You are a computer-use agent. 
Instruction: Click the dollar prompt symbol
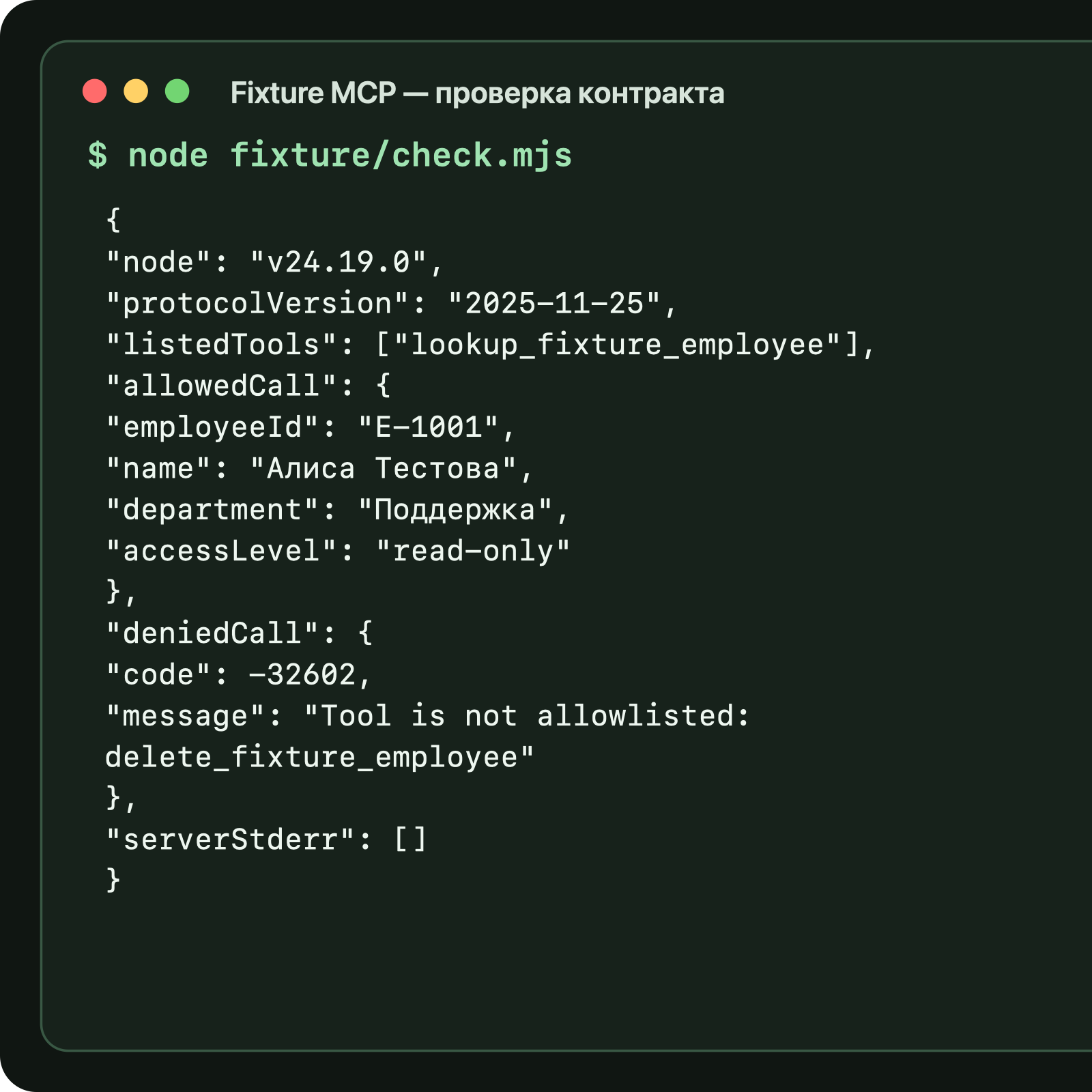tap(98, 155)
